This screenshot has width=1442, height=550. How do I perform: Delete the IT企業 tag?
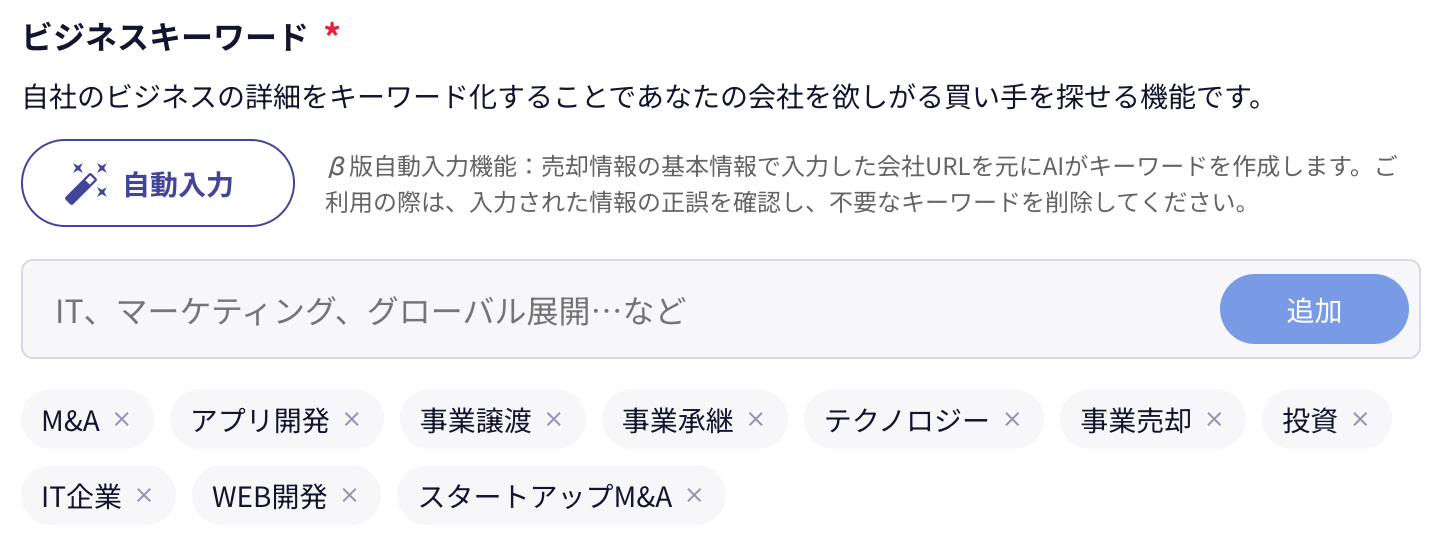point(143,495)
